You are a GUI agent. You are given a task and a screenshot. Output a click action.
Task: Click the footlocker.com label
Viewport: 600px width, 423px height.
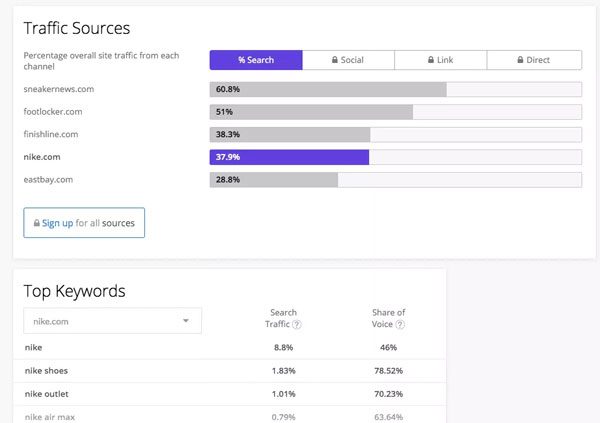pyautogui.click(x=53, y=112)
